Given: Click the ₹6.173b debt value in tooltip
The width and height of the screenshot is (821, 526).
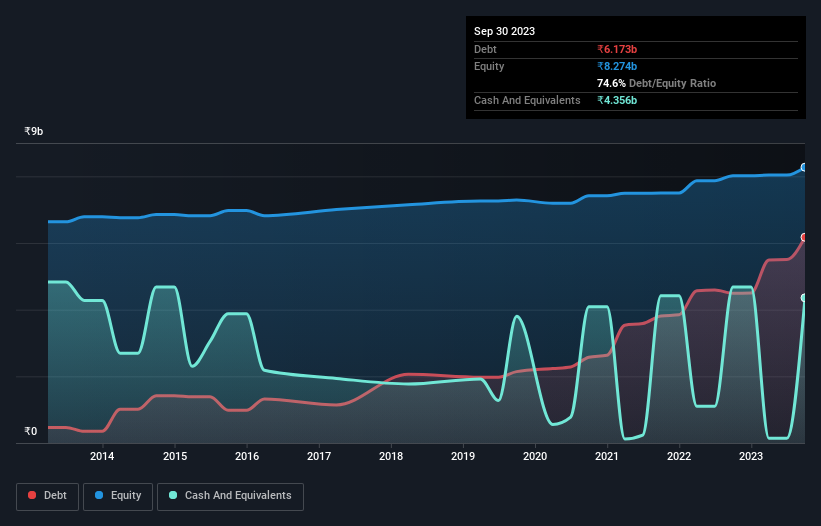Looking at the screenshot, I should tap(617, 49).
